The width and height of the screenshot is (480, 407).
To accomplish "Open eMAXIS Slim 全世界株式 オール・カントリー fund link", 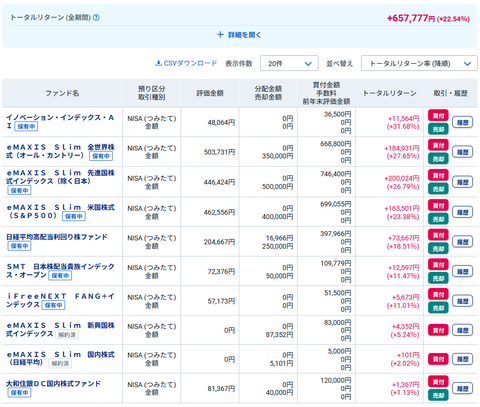I will point(60,151).
